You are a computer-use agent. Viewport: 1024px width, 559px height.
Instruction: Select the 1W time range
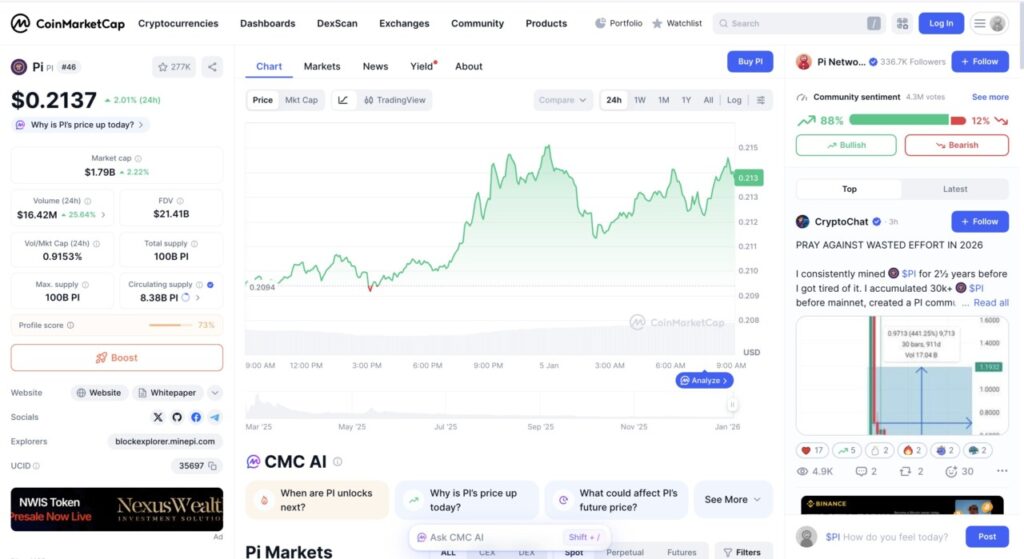pos(640,100)
